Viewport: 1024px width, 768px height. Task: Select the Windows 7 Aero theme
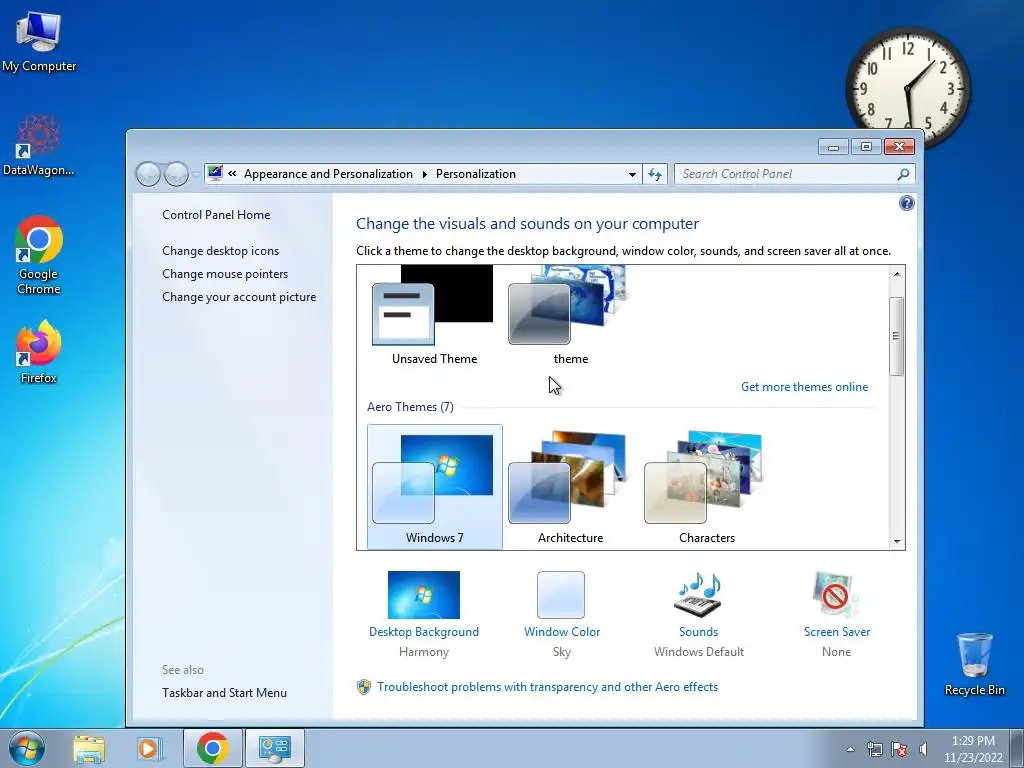[x=435, y=487]
